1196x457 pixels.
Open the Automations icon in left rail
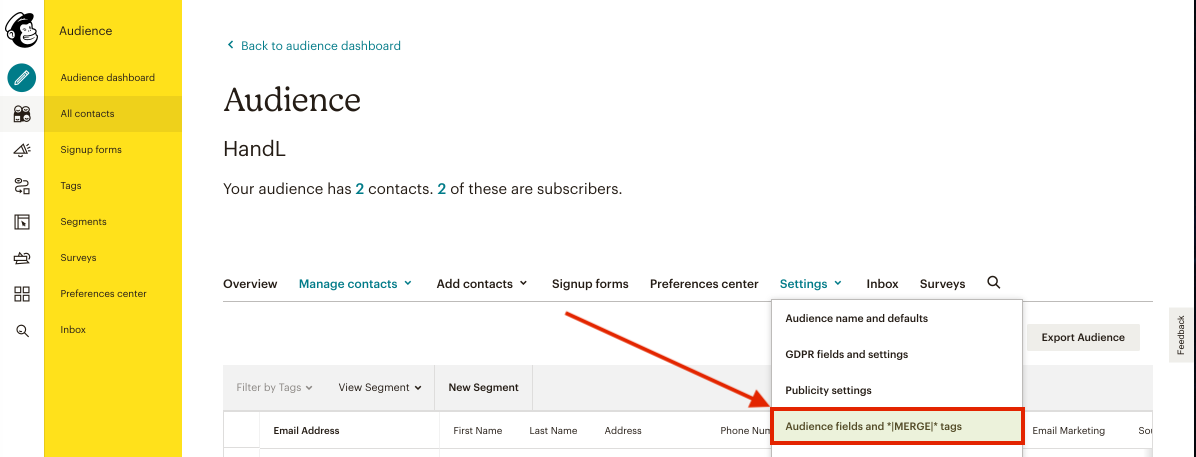coord(22,186)
